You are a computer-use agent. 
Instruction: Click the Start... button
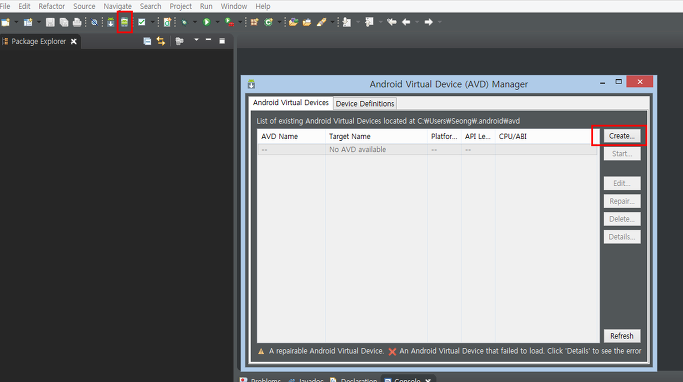(x=622, y=154)
